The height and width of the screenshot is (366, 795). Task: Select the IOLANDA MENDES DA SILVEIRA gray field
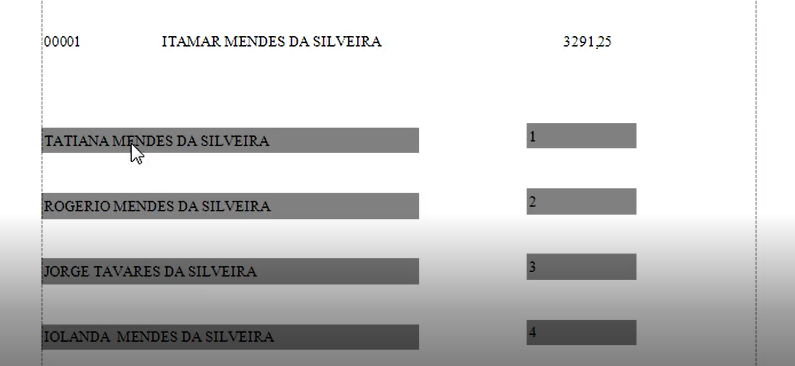click(x=230, y=337)
